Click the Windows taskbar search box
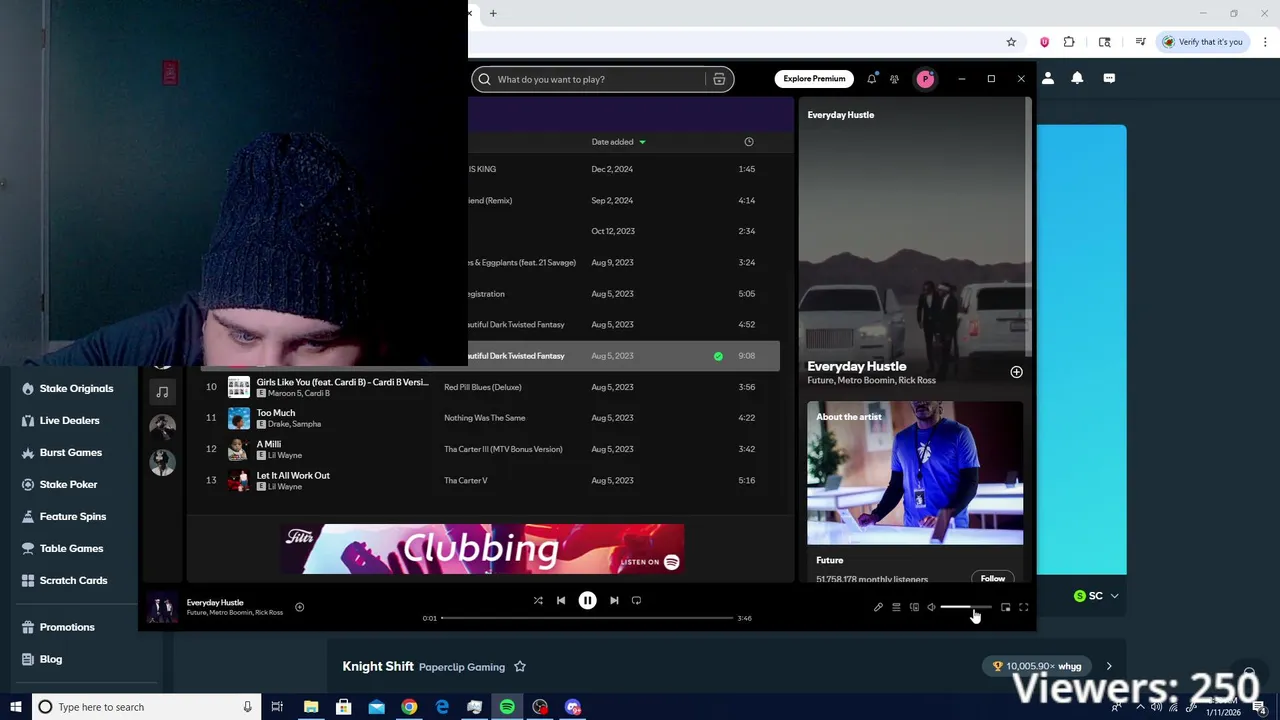Screen dimensions: 1280x720 pos(146,707)
